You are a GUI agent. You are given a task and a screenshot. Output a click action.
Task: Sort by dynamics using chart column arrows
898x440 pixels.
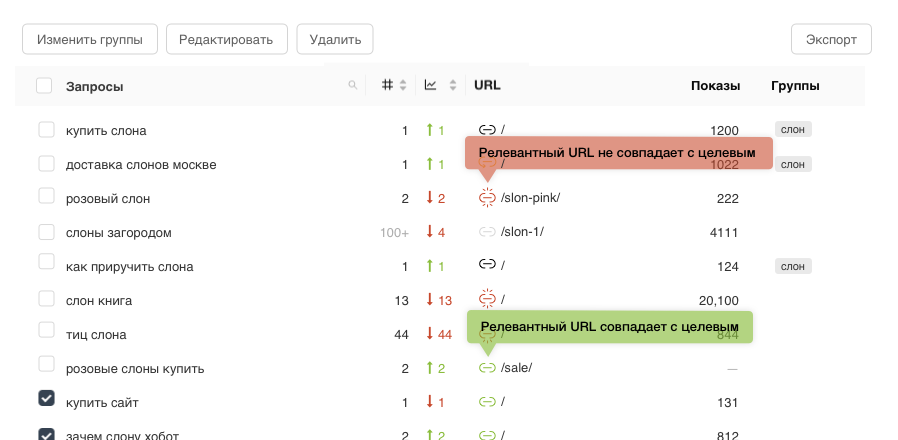click(x=453, y=85)
